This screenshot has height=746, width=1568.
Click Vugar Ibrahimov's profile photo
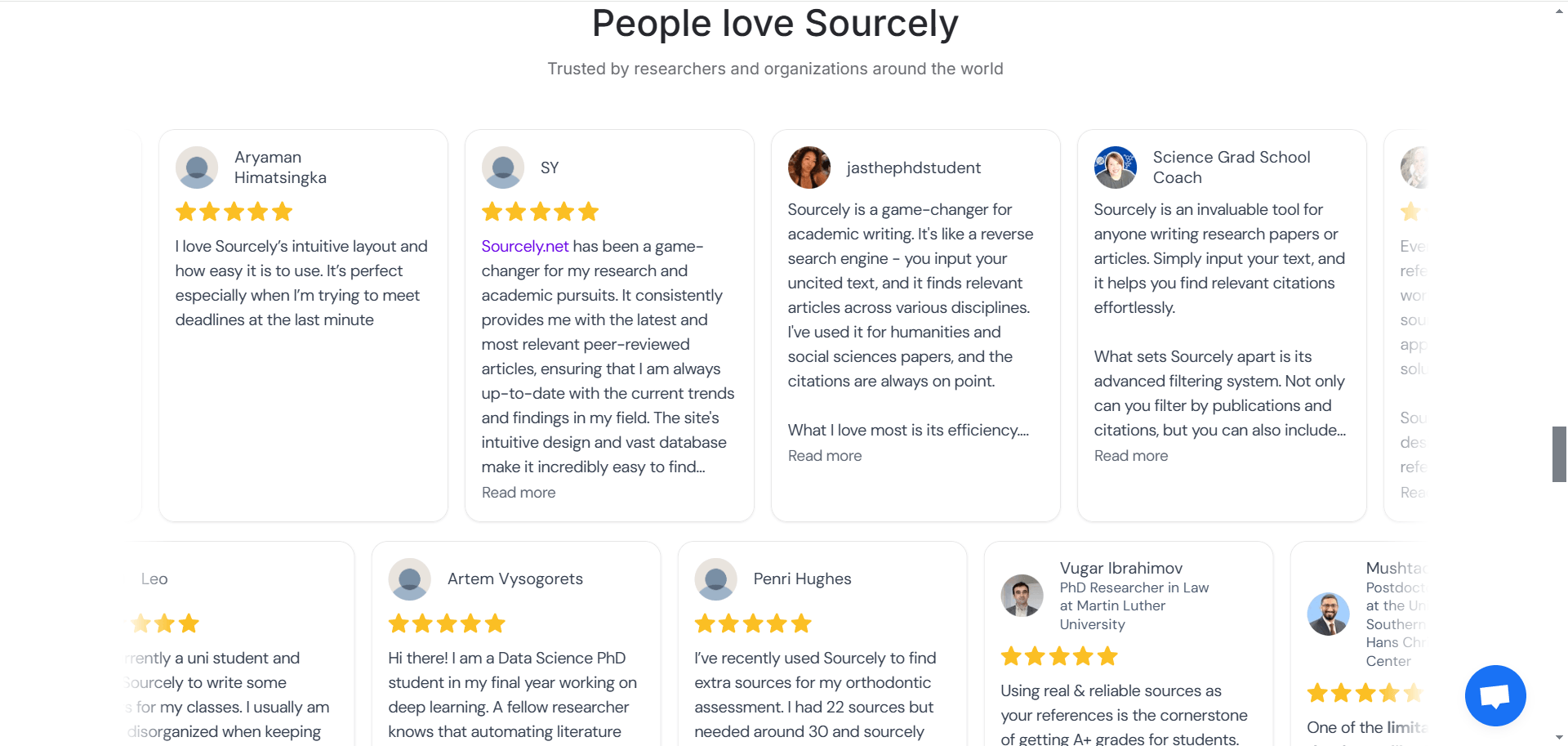click(x=1022, y=596)
